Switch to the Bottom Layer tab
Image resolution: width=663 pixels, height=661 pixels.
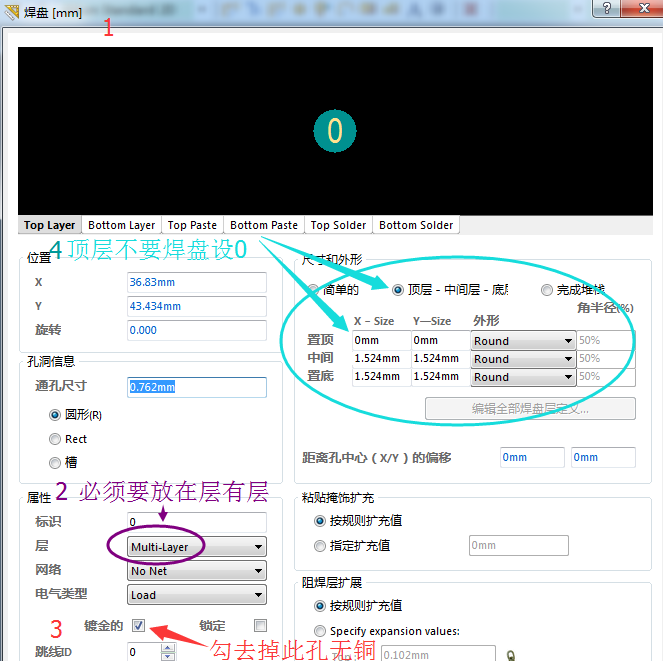click(121, 225)
